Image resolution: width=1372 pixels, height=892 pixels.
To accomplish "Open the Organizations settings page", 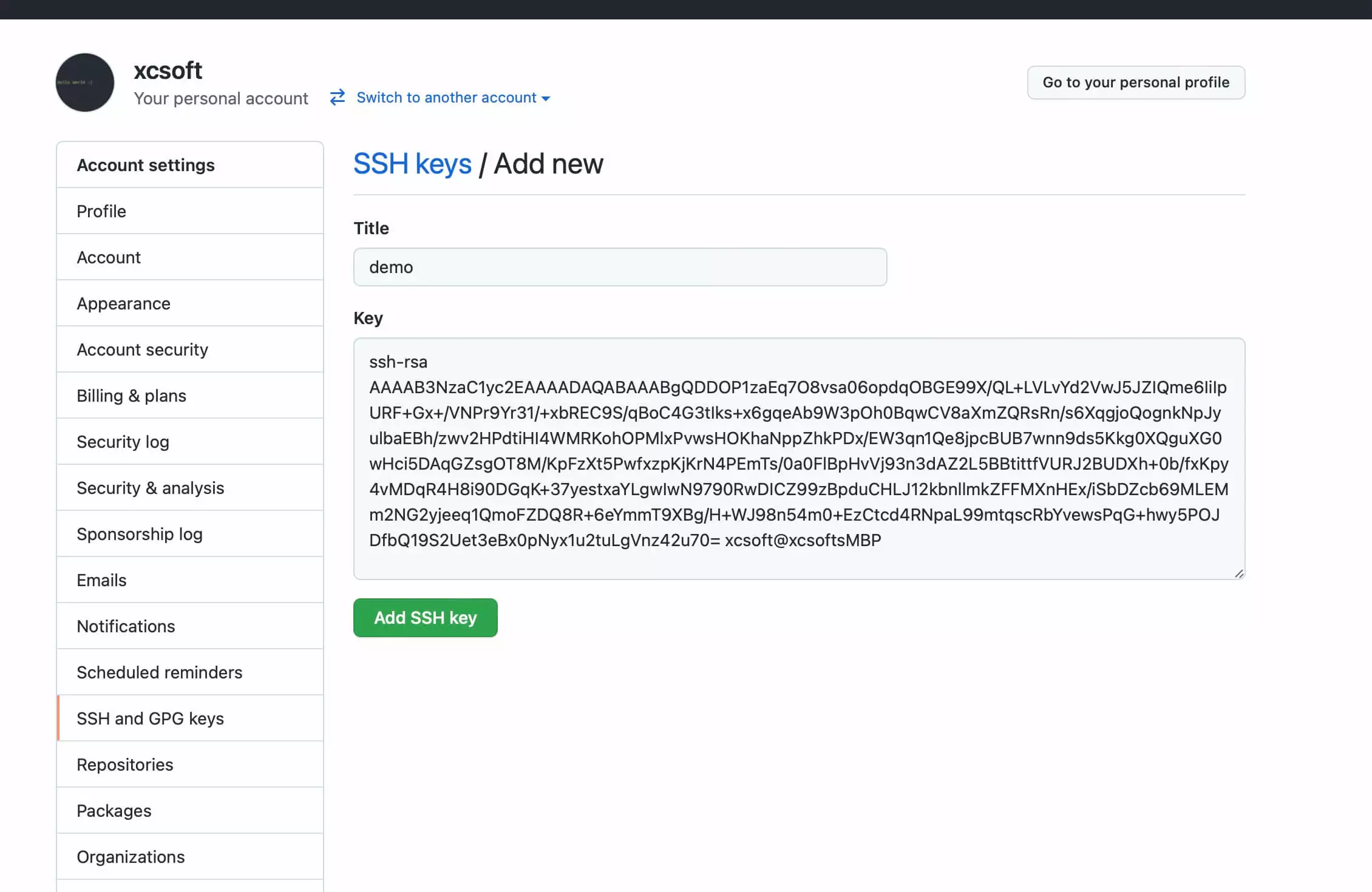I will tap(131, 857).
